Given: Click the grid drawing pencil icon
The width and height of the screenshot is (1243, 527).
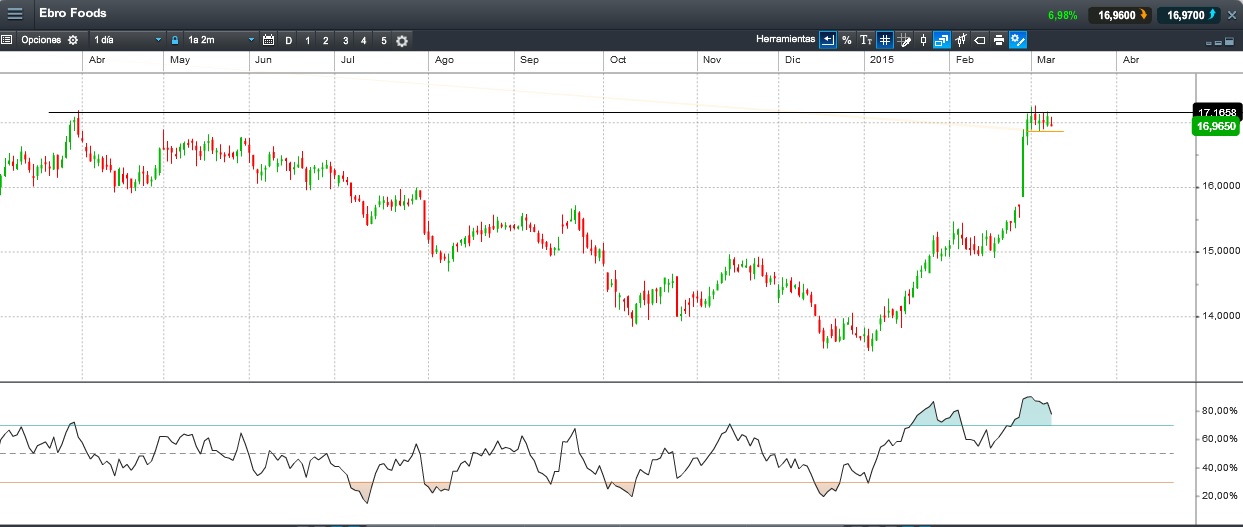Looking at the screenshot, I should click(x=904, y=40).
